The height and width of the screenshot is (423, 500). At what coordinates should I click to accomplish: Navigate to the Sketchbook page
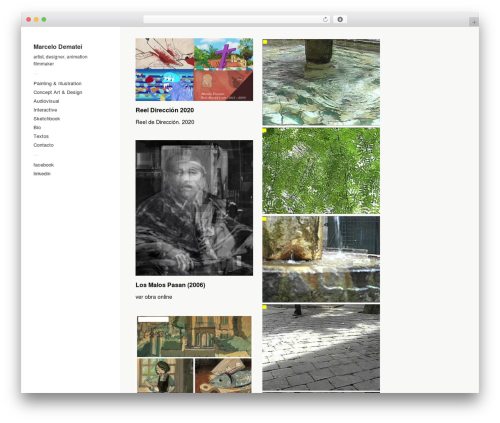click(x=47, y=119)
